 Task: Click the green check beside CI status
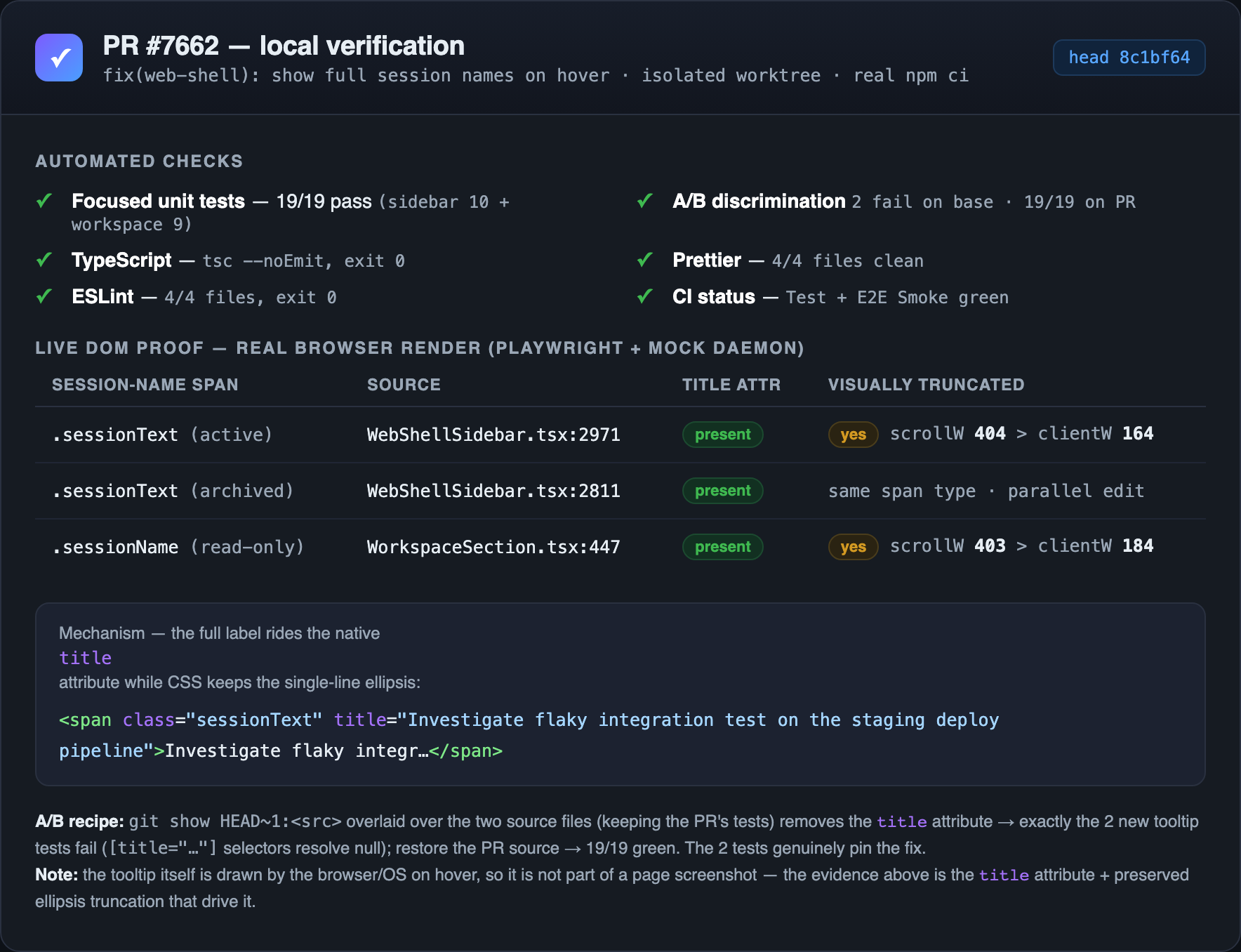tap(645, 296)
